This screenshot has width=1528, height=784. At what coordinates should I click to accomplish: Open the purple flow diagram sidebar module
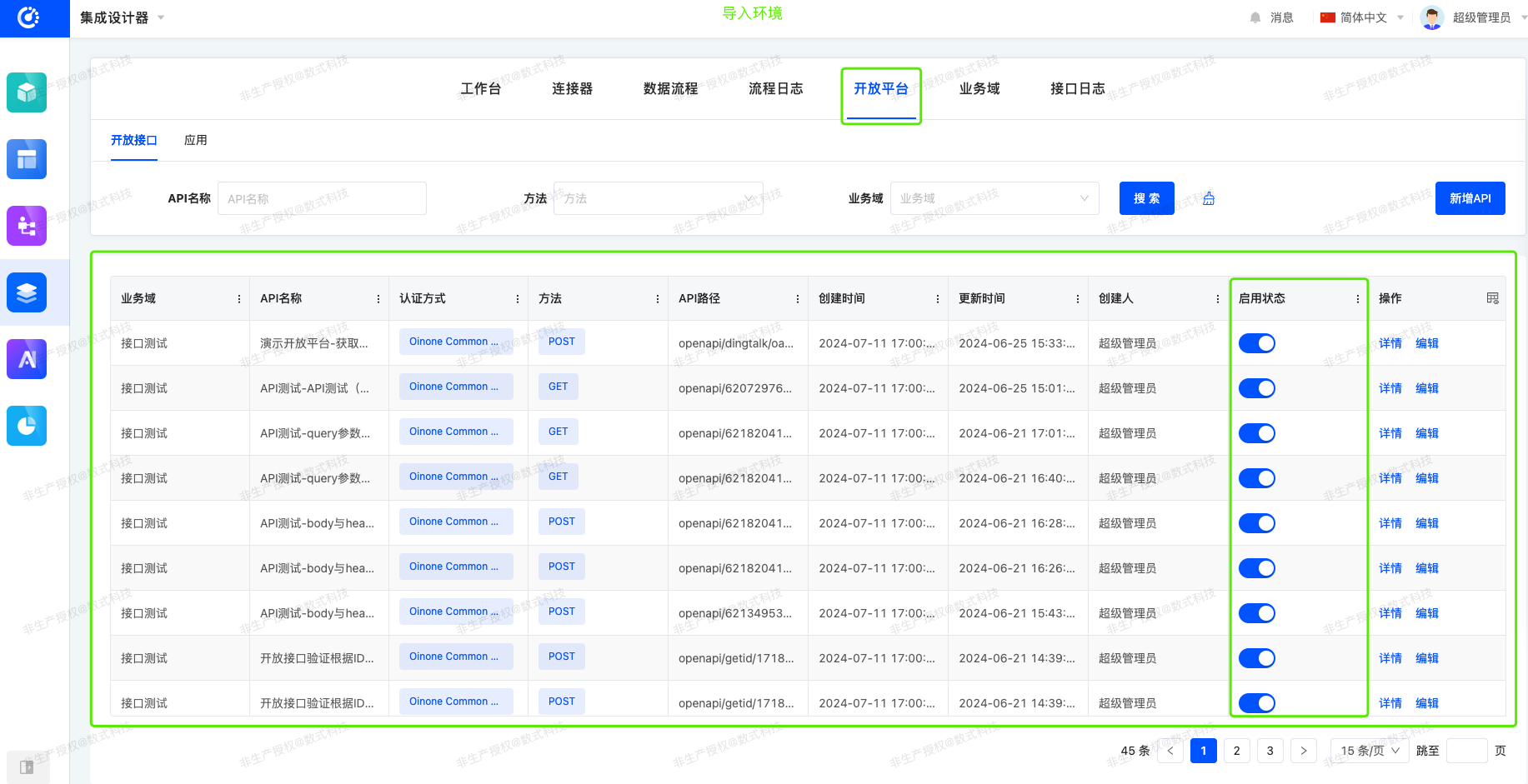(x=27, y=226)
